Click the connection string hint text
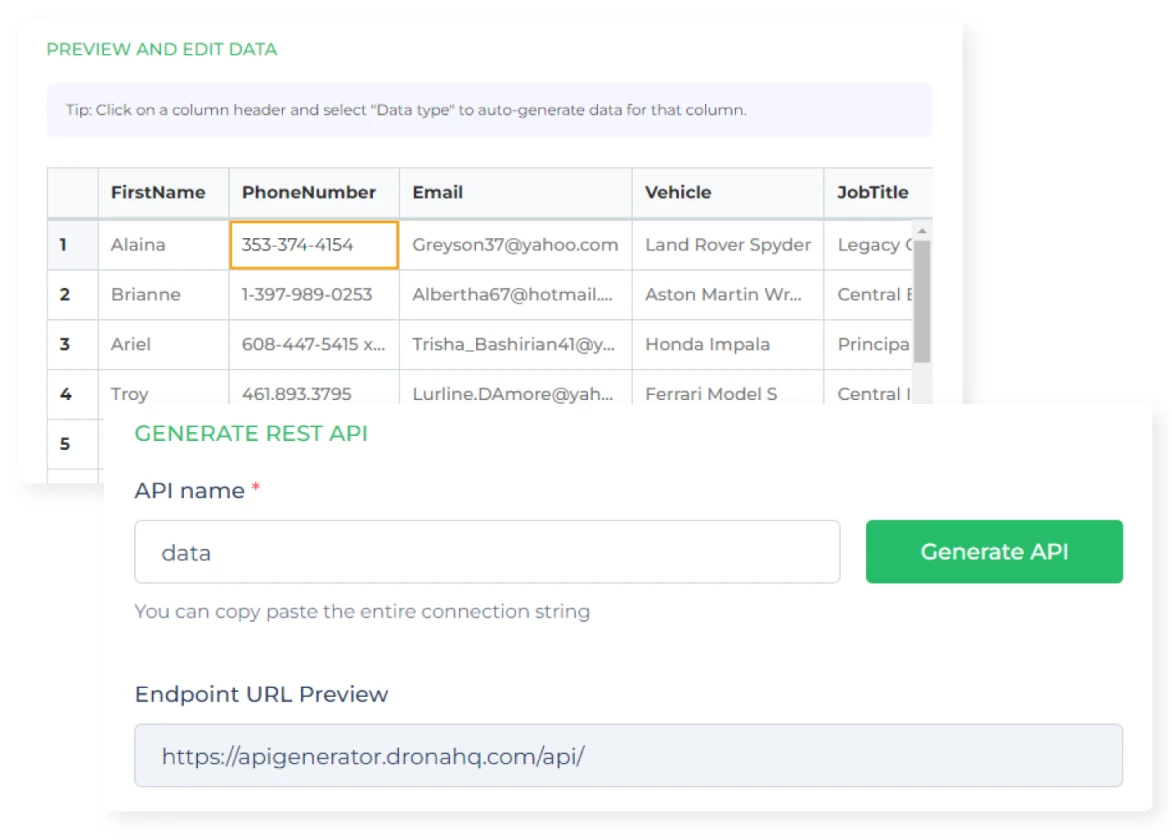 pyautogui.click(x=363, y=611)
